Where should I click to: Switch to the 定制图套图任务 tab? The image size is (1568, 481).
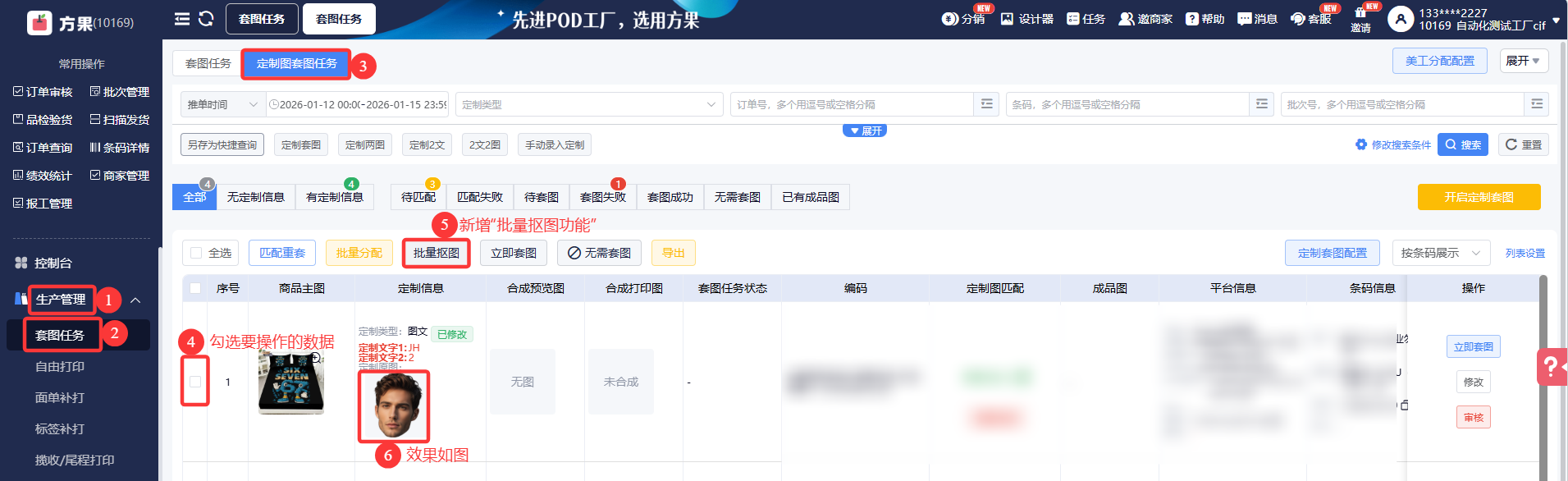[296, 63]
